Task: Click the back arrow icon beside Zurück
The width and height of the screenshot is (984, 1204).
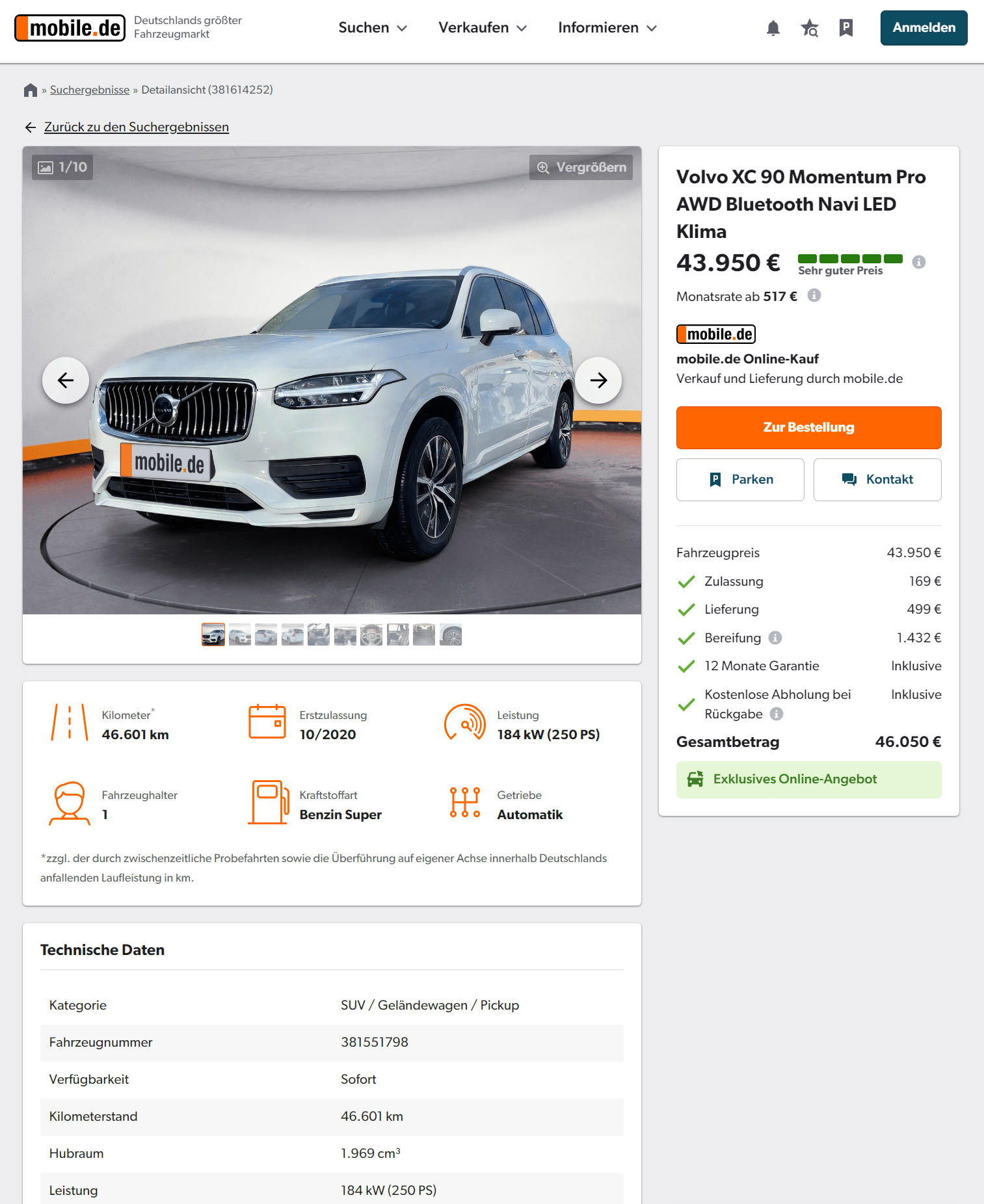Action: (x=31, y=127)
